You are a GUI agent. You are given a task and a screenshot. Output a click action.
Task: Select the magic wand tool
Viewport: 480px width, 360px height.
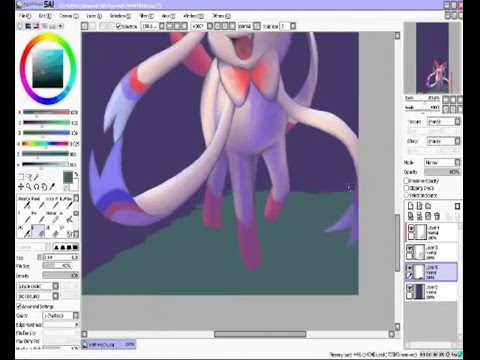36,177
